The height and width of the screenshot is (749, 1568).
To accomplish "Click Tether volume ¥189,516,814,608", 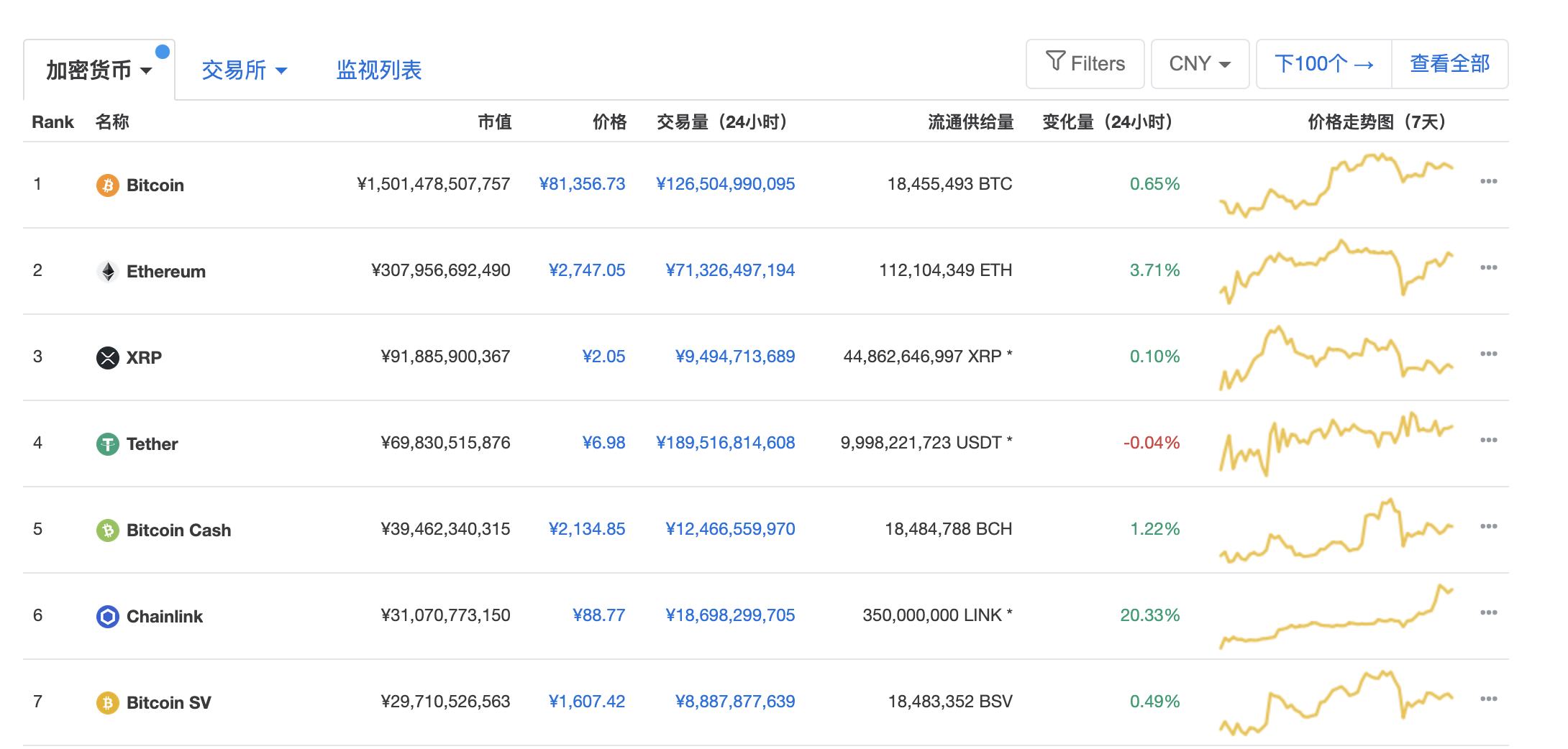I will (726, 443).
